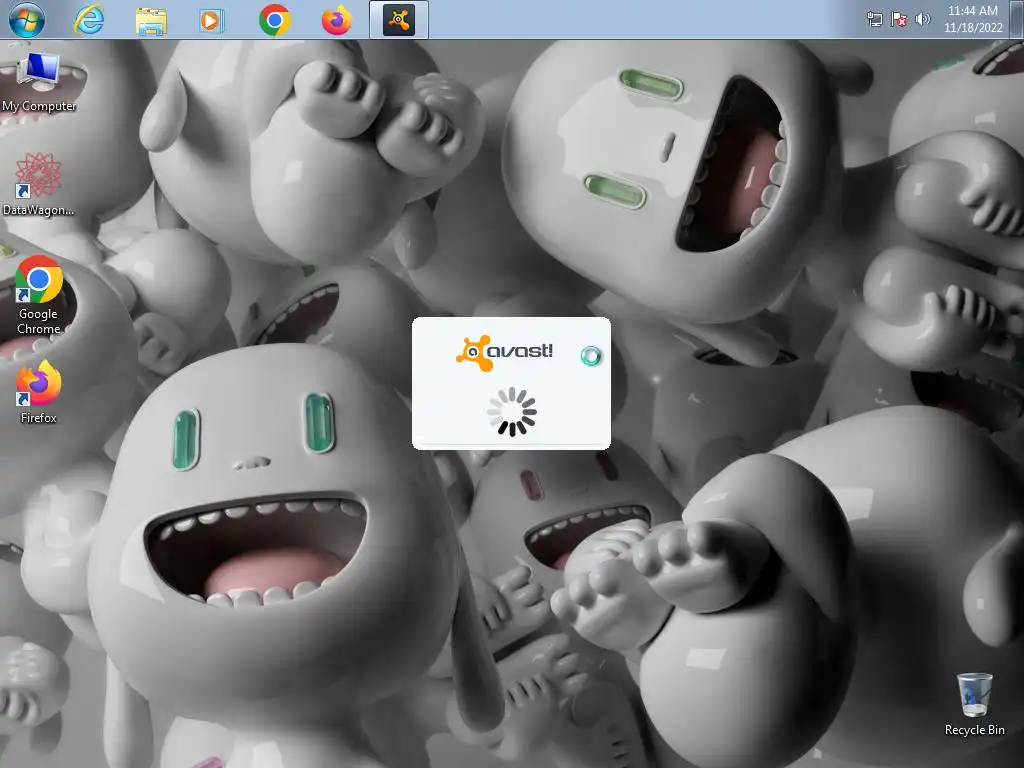
Task: Open Windows Explorer folder on taskbar
Action: 151,20
